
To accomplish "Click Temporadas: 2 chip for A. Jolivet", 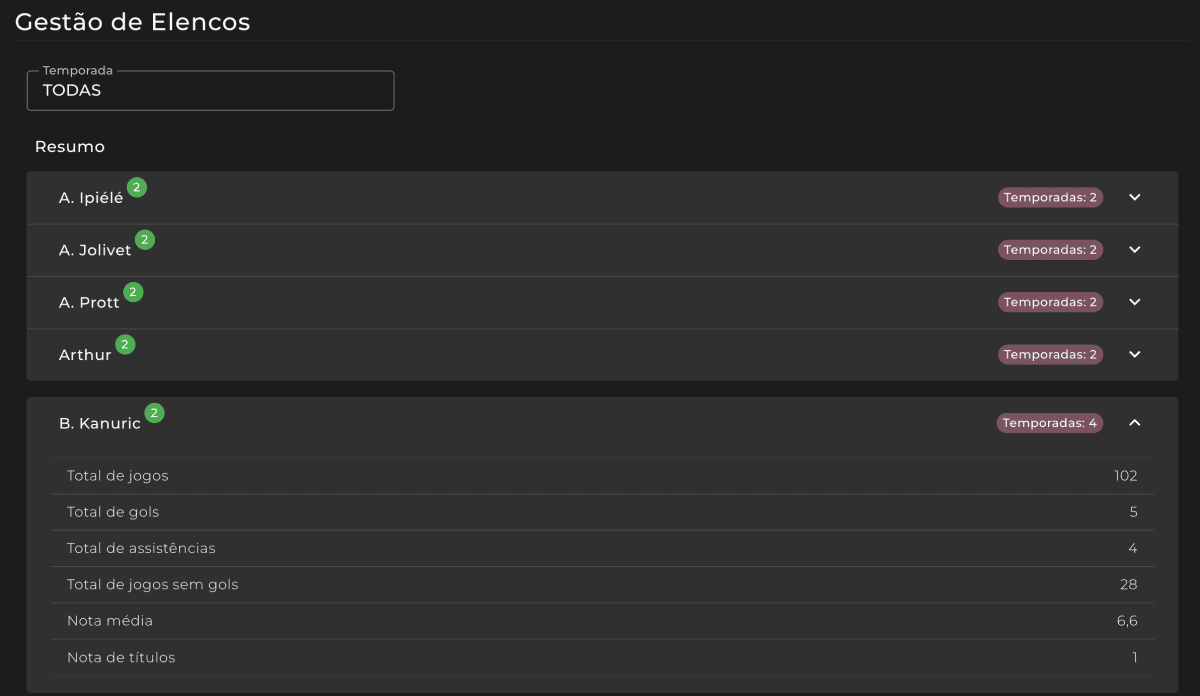I will tap(1050, 249).
